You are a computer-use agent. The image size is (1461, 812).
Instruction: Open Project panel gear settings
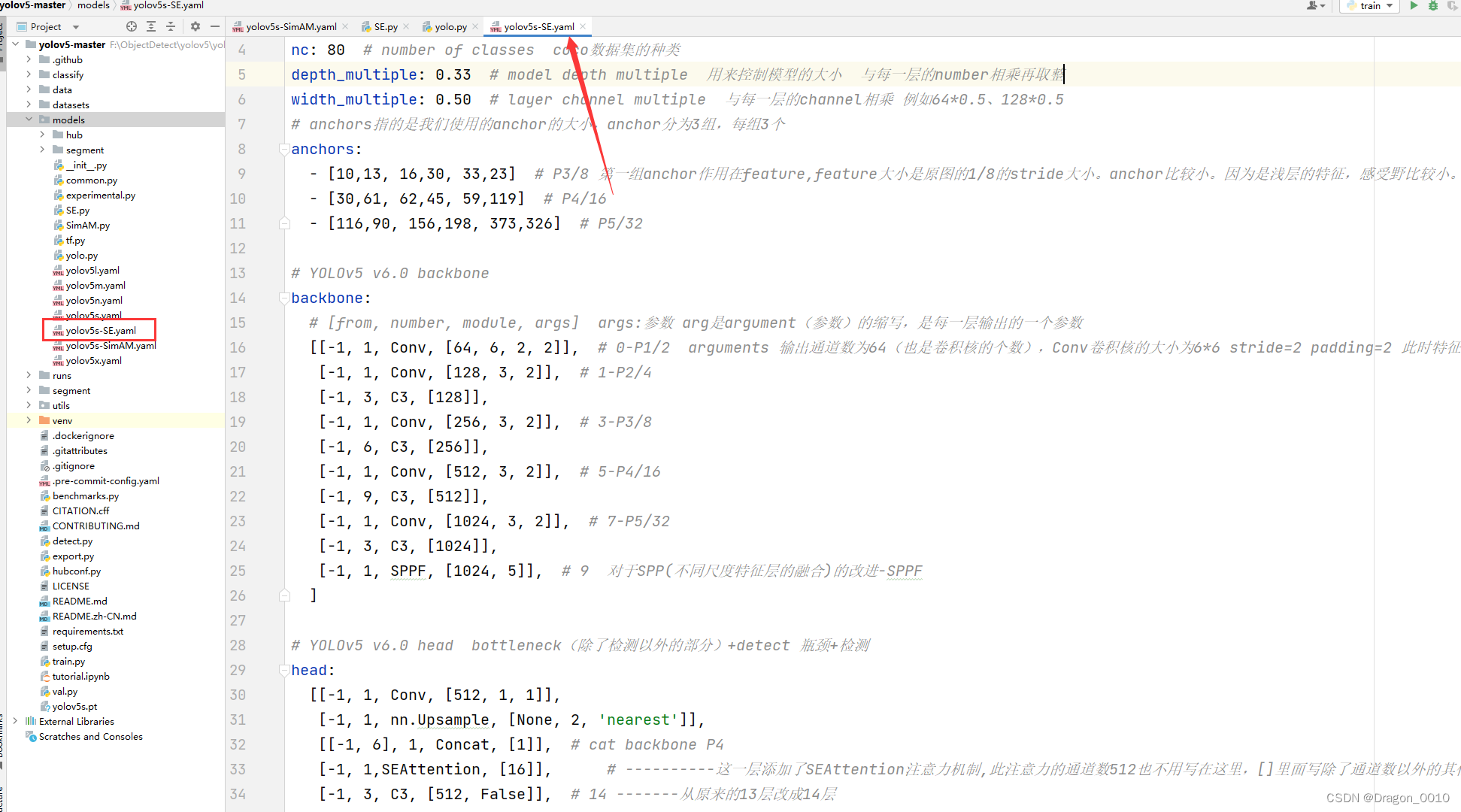(x=196, y=26)
